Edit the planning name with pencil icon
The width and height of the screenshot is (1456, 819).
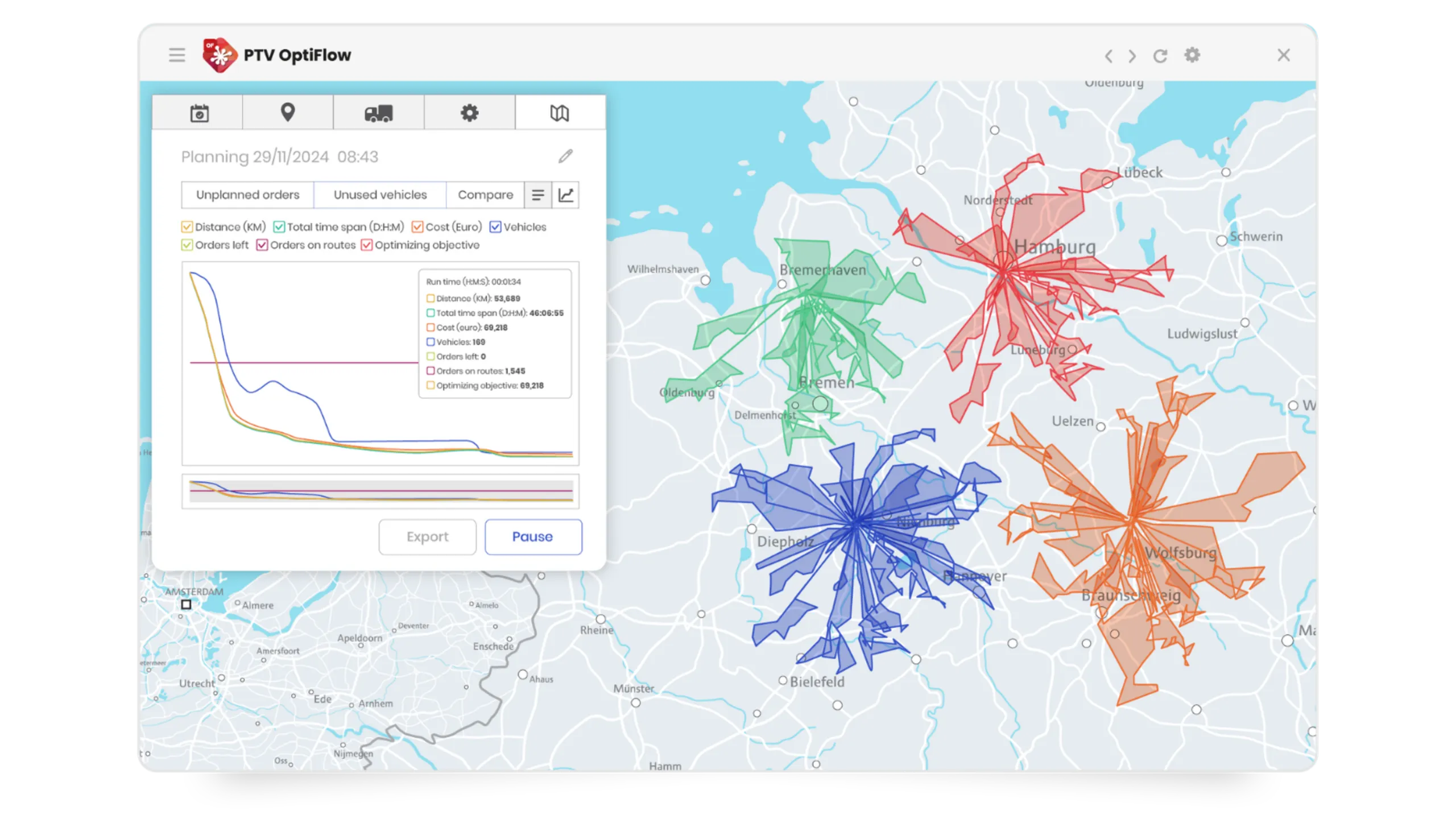(x=565, y=156)
